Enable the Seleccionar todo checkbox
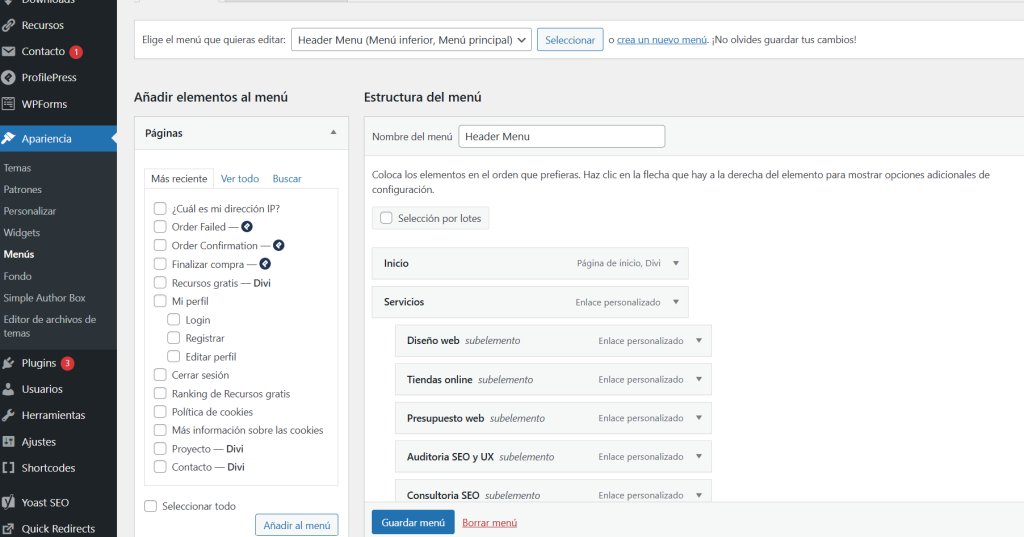The image size is (1024, 537). coord(150,506)
